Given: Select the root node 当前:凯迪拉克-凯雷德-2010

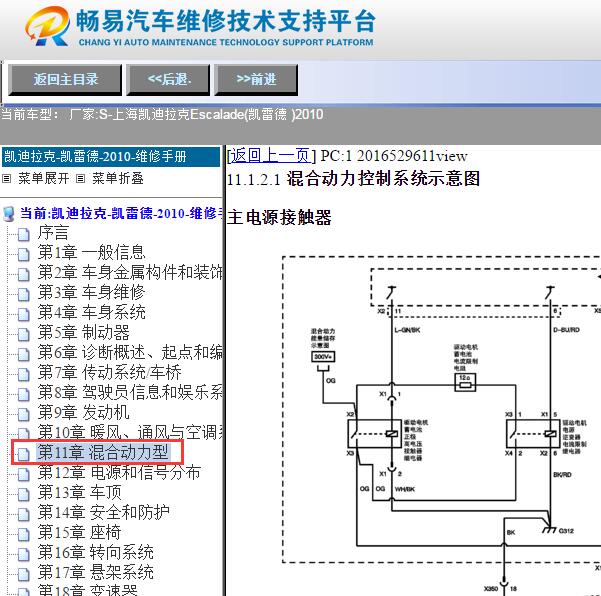Looking at the screenshot, I should 121,213.
